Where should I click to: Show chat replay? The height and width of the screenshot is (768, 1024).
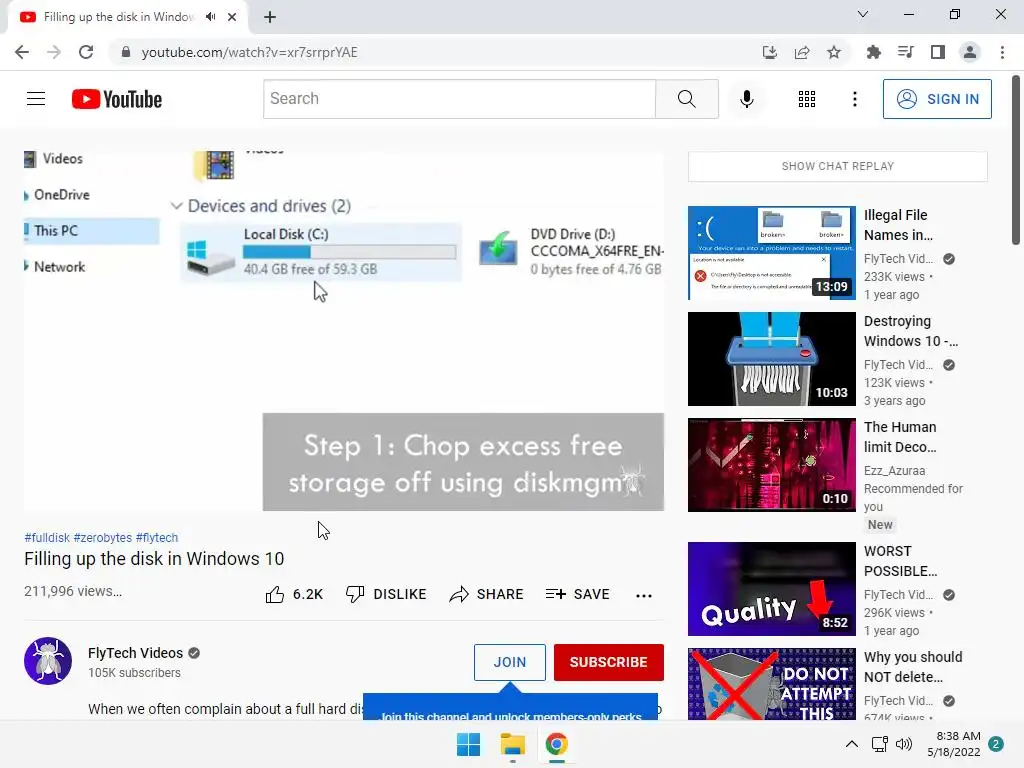(x=837, y=166)
